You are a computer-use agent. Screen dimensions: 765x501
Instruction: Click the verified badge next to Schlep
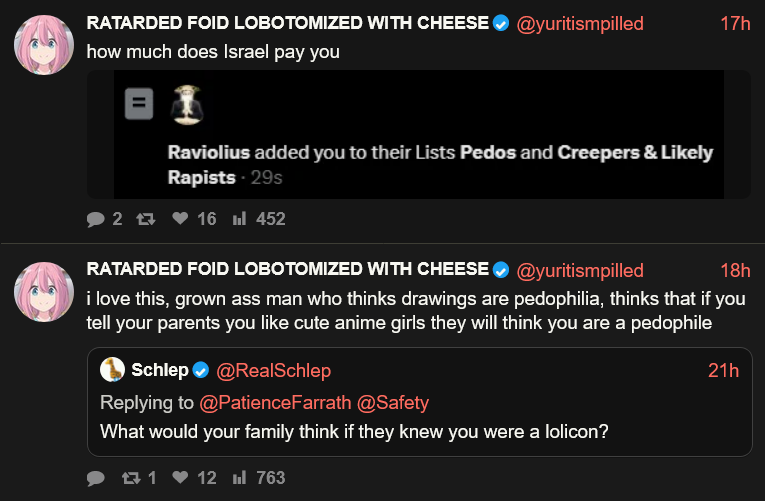201,371
